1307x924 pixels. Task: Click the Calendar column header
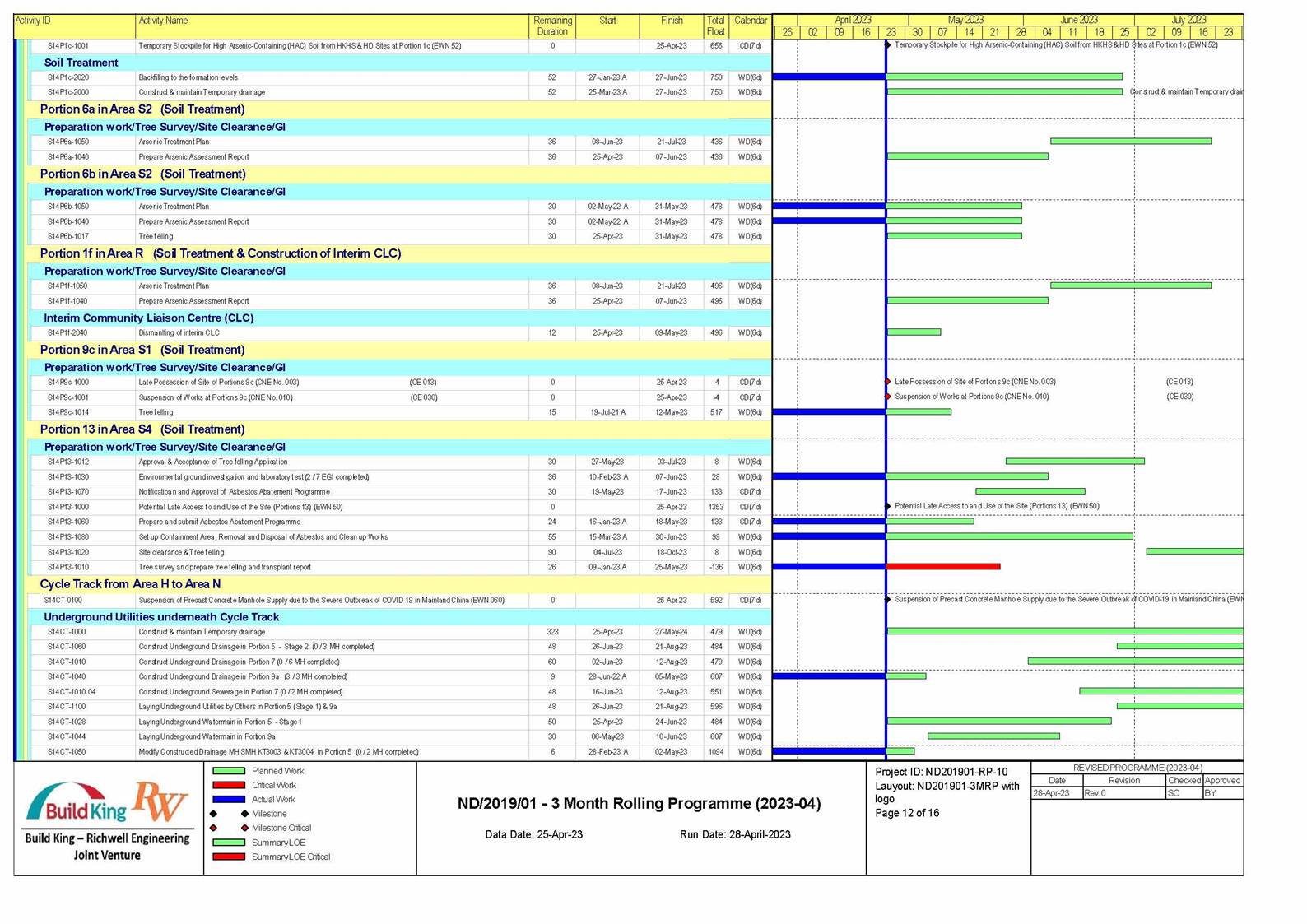click(751, 26)
